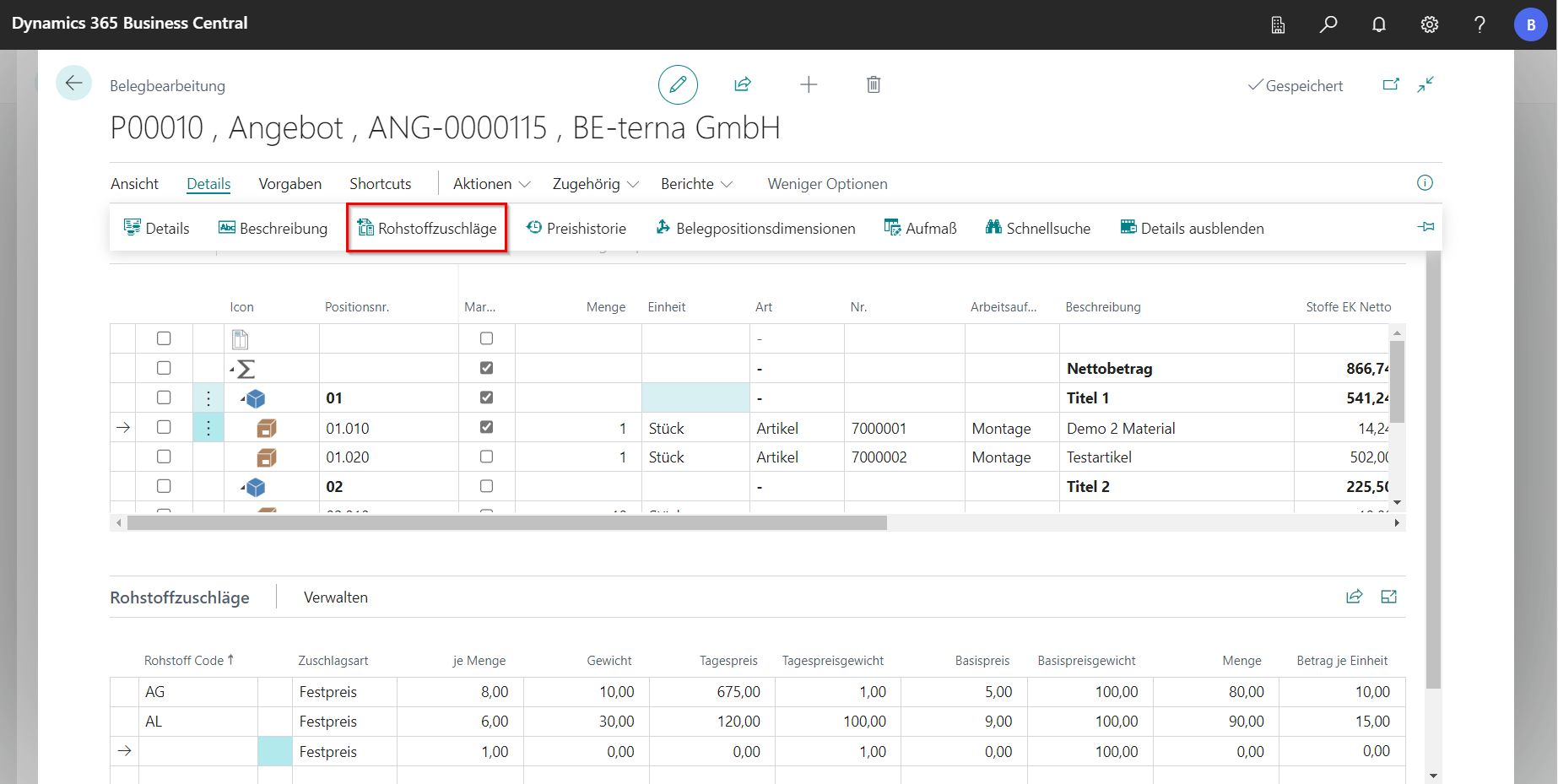Click the pencil edit icon
Viewport: 1558px width, 784px height.
[x=678, y=84]
